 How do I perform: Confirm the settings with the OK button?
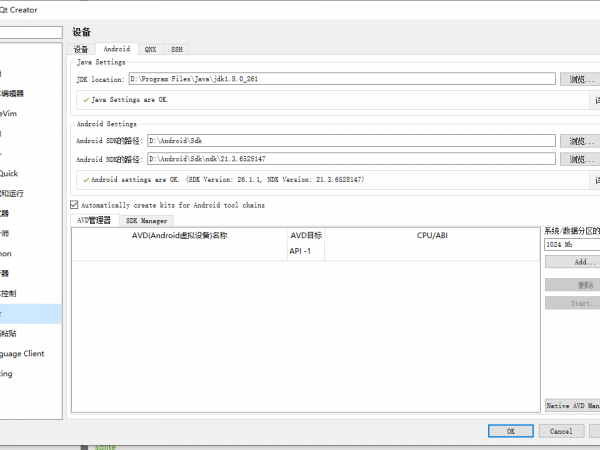coord(510,431)
